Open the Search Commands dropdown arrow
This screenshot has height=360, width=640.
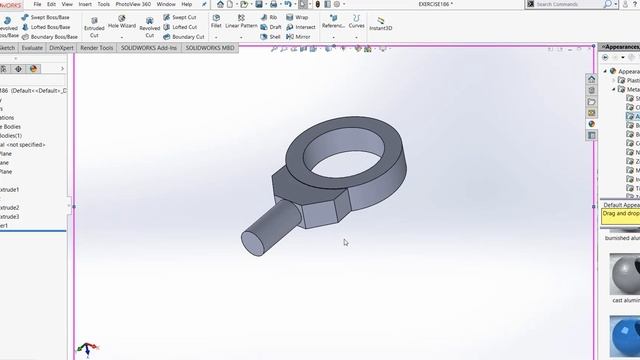click(616, 4)
